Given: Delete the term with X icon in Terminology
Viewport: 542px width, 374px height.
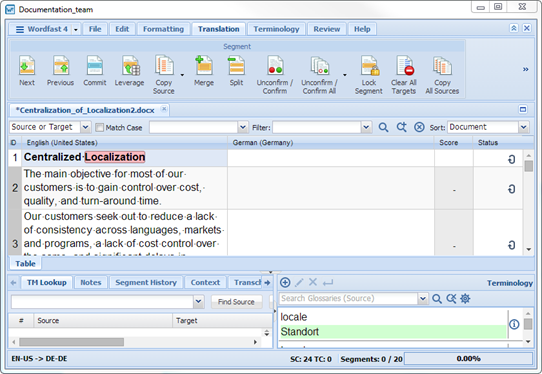Looking at the screenshot, I should click(313, 282).
